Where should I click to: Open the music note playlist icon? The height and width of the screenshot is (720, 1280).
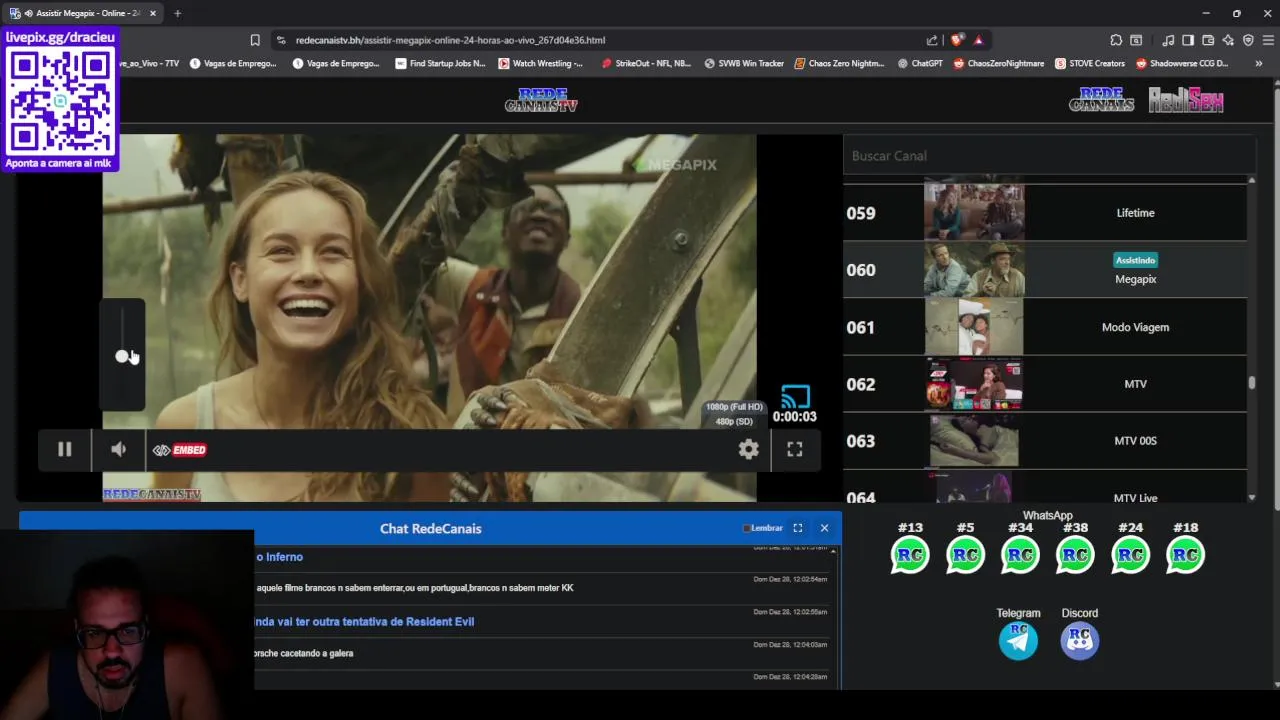pyautogui.click(x=1168, y=40)
